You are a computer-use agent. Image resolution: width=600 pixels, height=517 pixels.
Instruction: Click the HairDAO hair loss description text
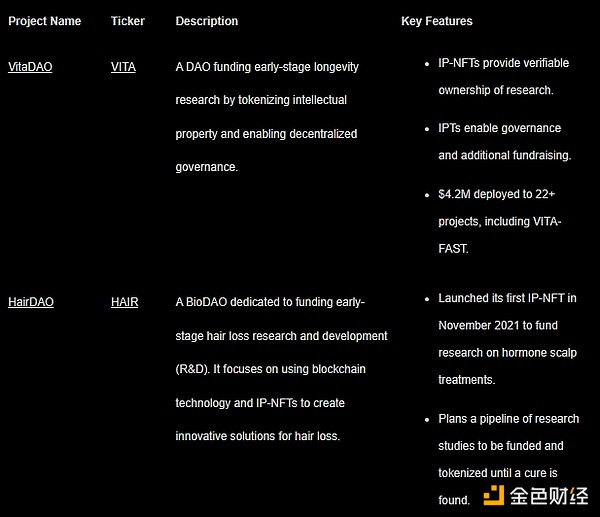point(280,369)
